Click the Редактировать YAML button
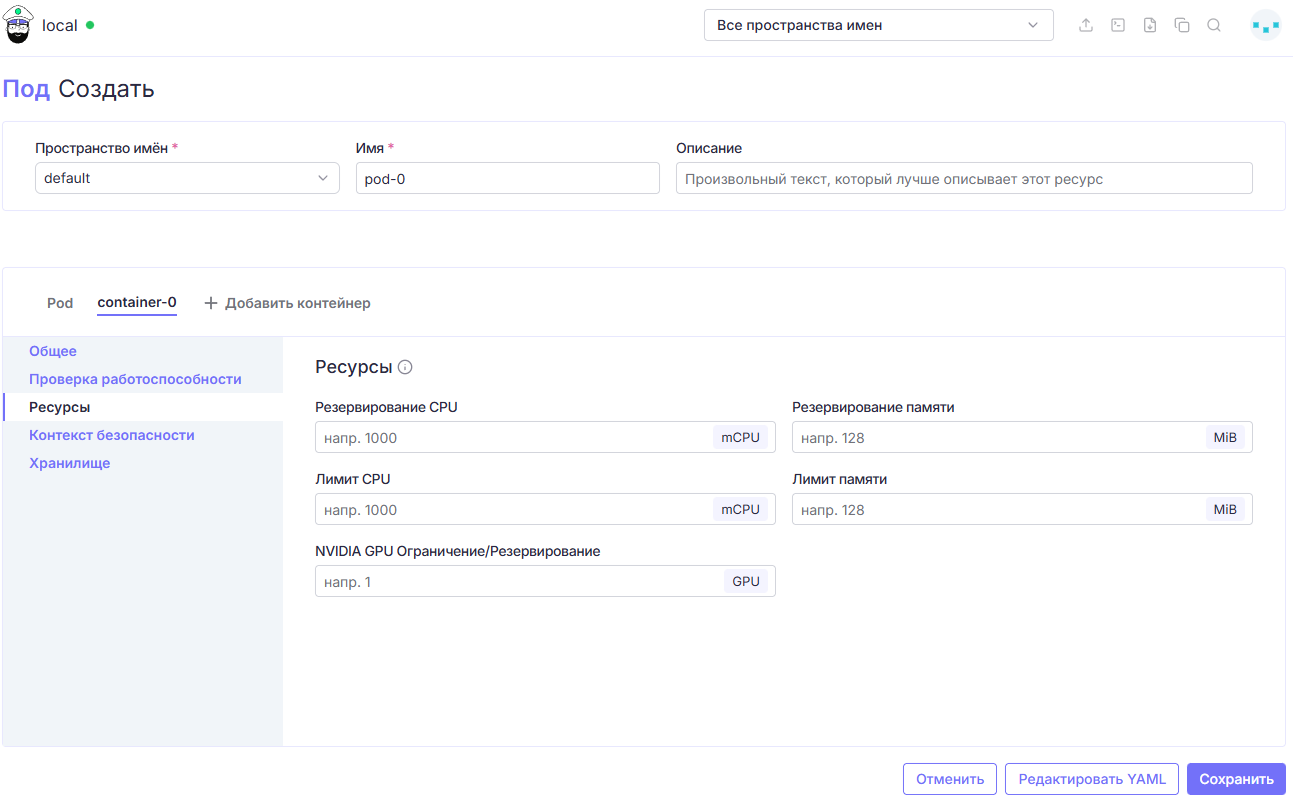The image size is (1293, 798). click(1092, 779)
